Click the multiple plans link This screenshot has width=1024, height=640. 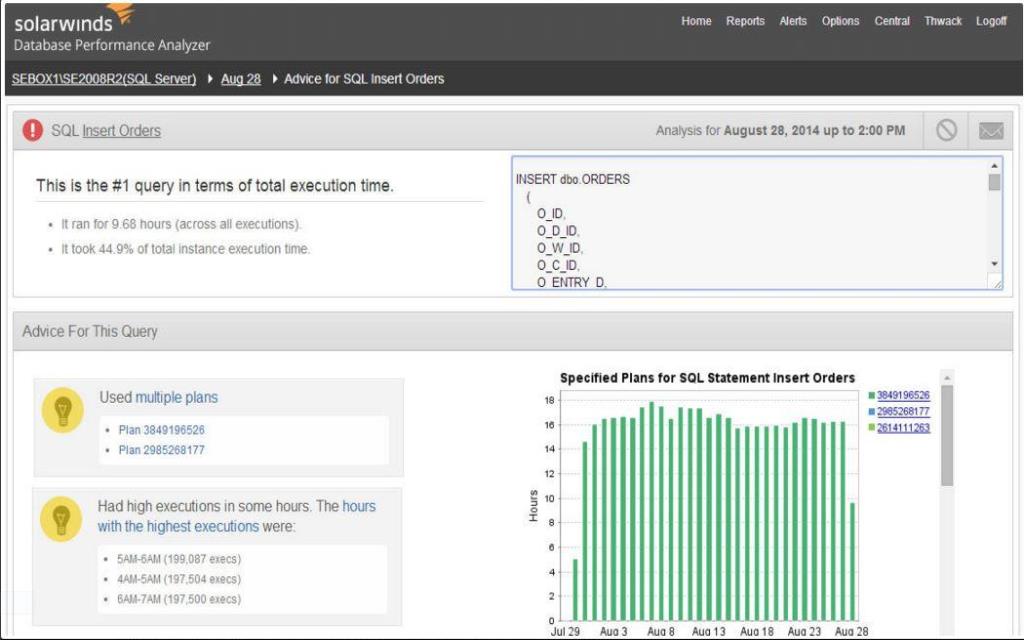[176, 398]
